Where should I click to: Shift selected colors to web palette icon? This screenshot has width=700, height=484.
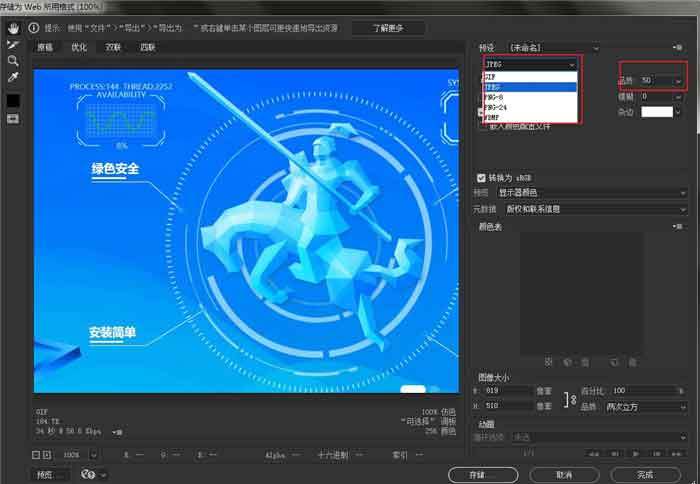568,362
